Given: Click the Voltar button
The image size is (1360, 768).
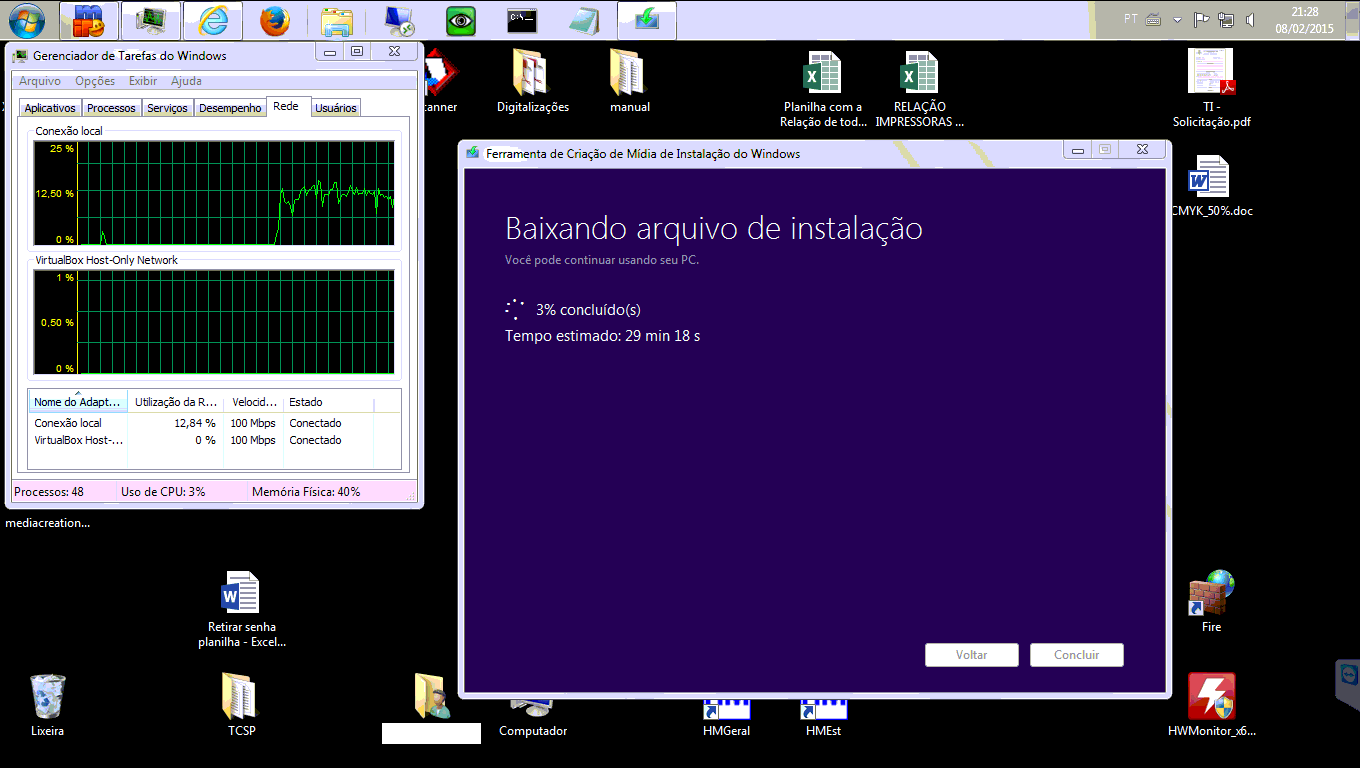Looking at the screenshot, I should 972,655.
